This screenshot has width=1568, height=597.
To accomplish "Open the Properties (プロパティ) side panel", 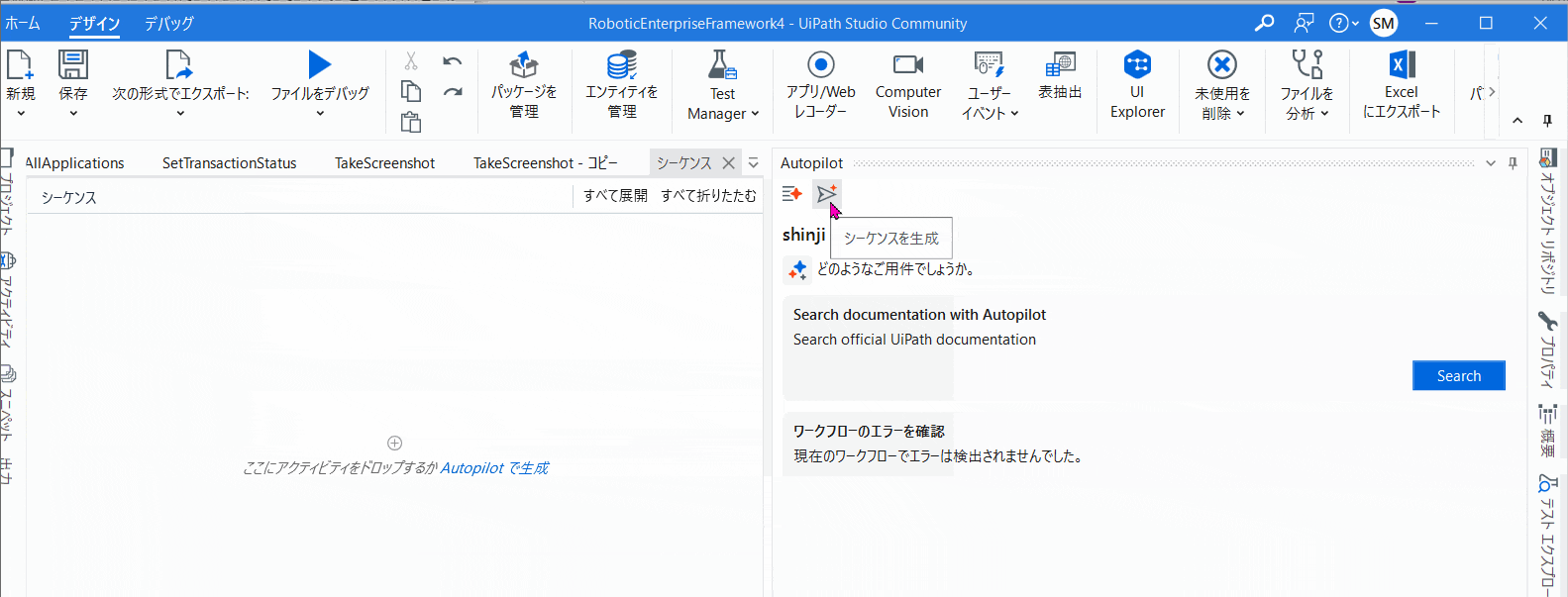I will coord(1547,349).
